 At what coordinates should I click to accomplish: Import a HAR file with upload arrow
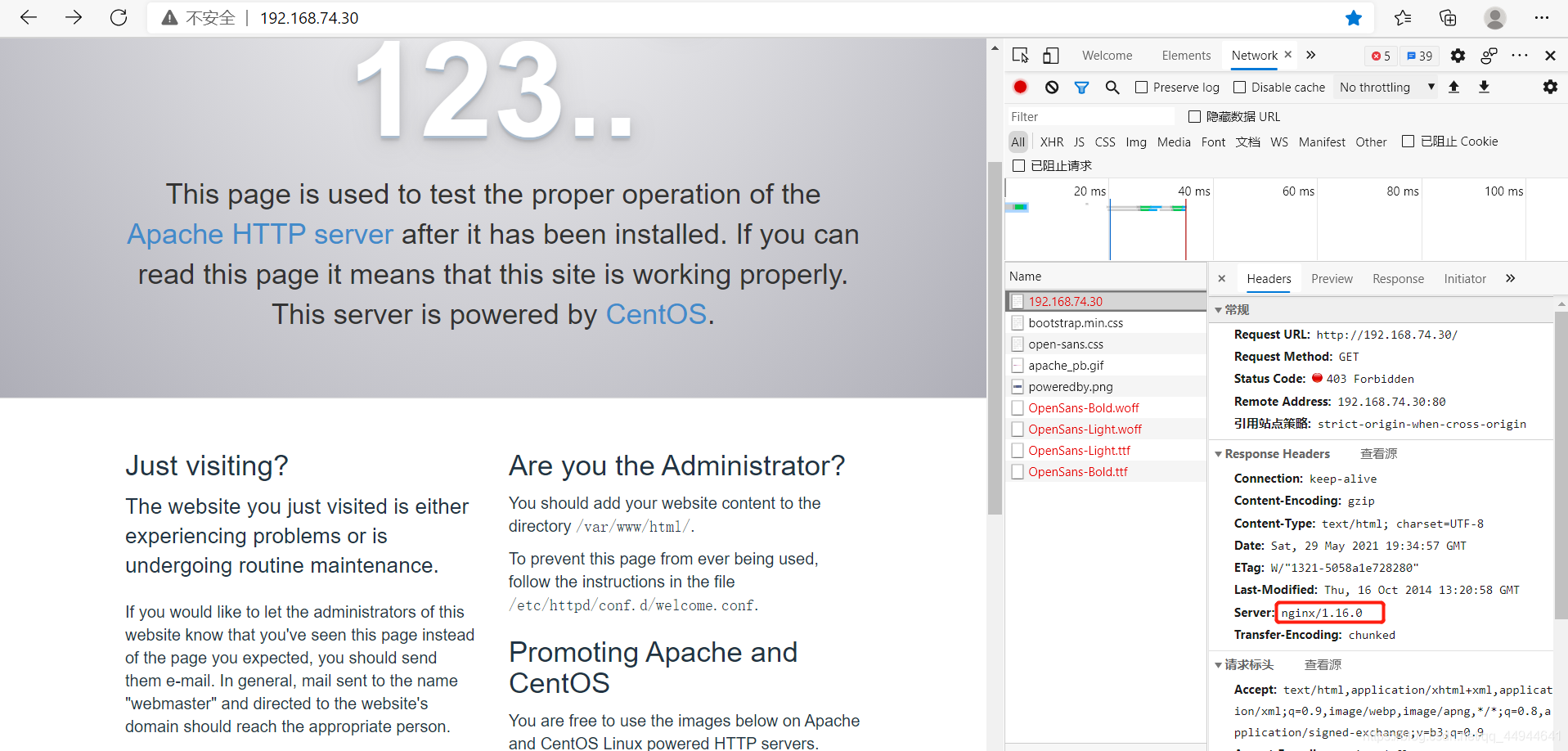[1453, 87]
